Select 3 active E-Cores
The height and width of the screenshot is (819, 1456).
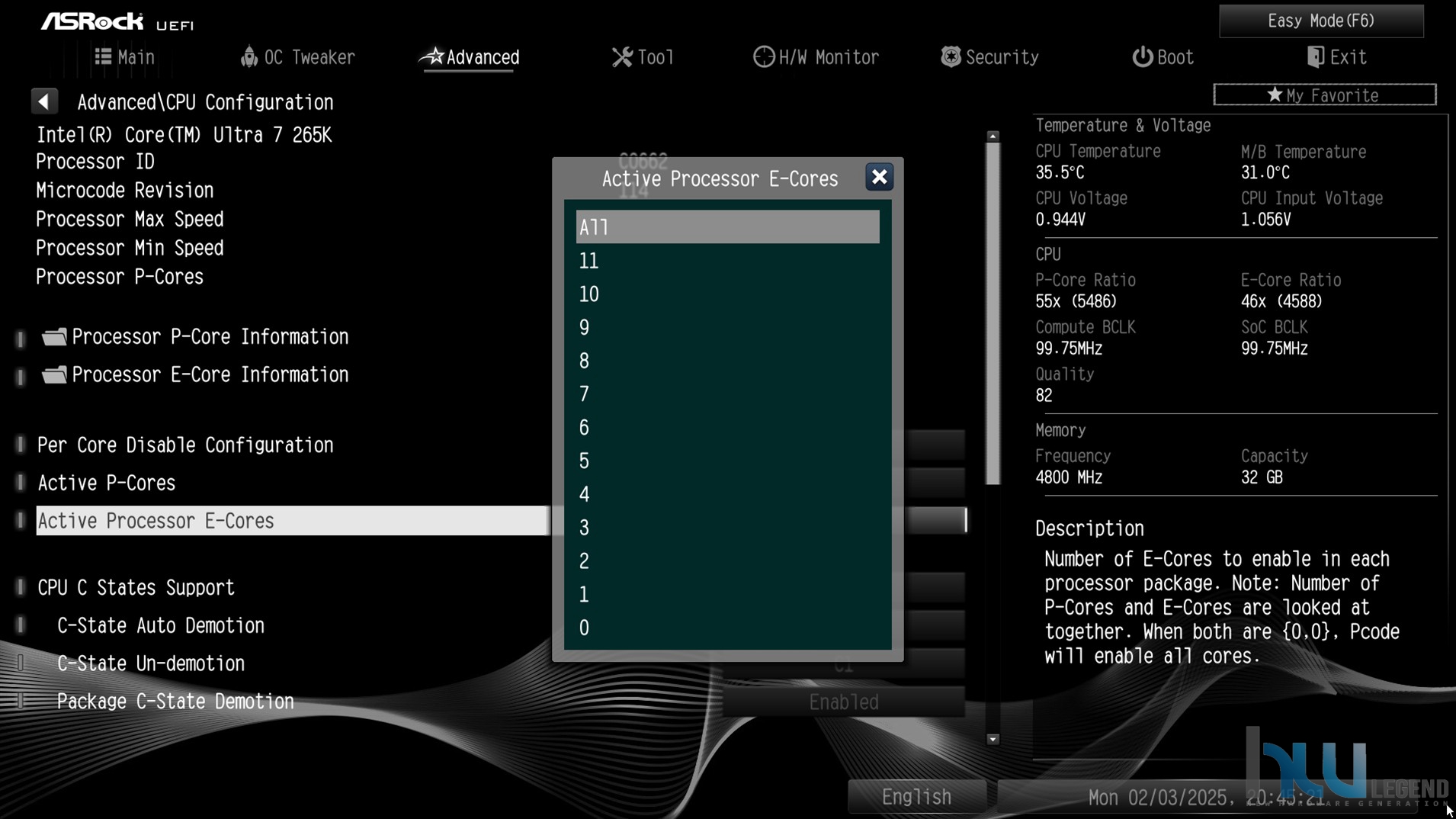pos(727,528)
